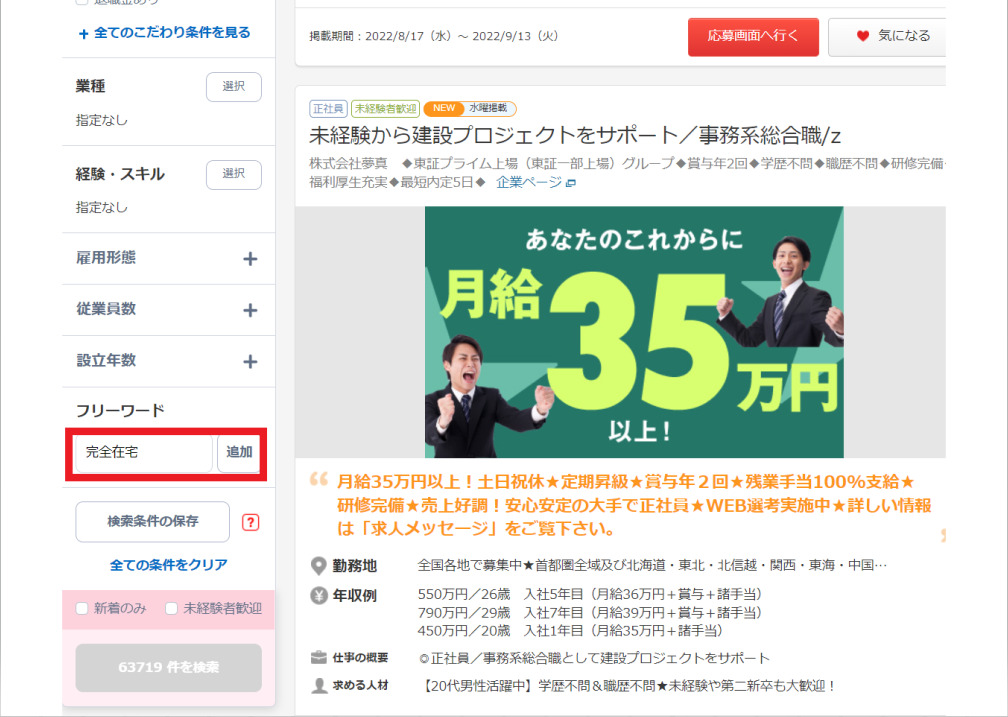
Task: Click the heart icon in 気になる
Action: pos(863,36)
